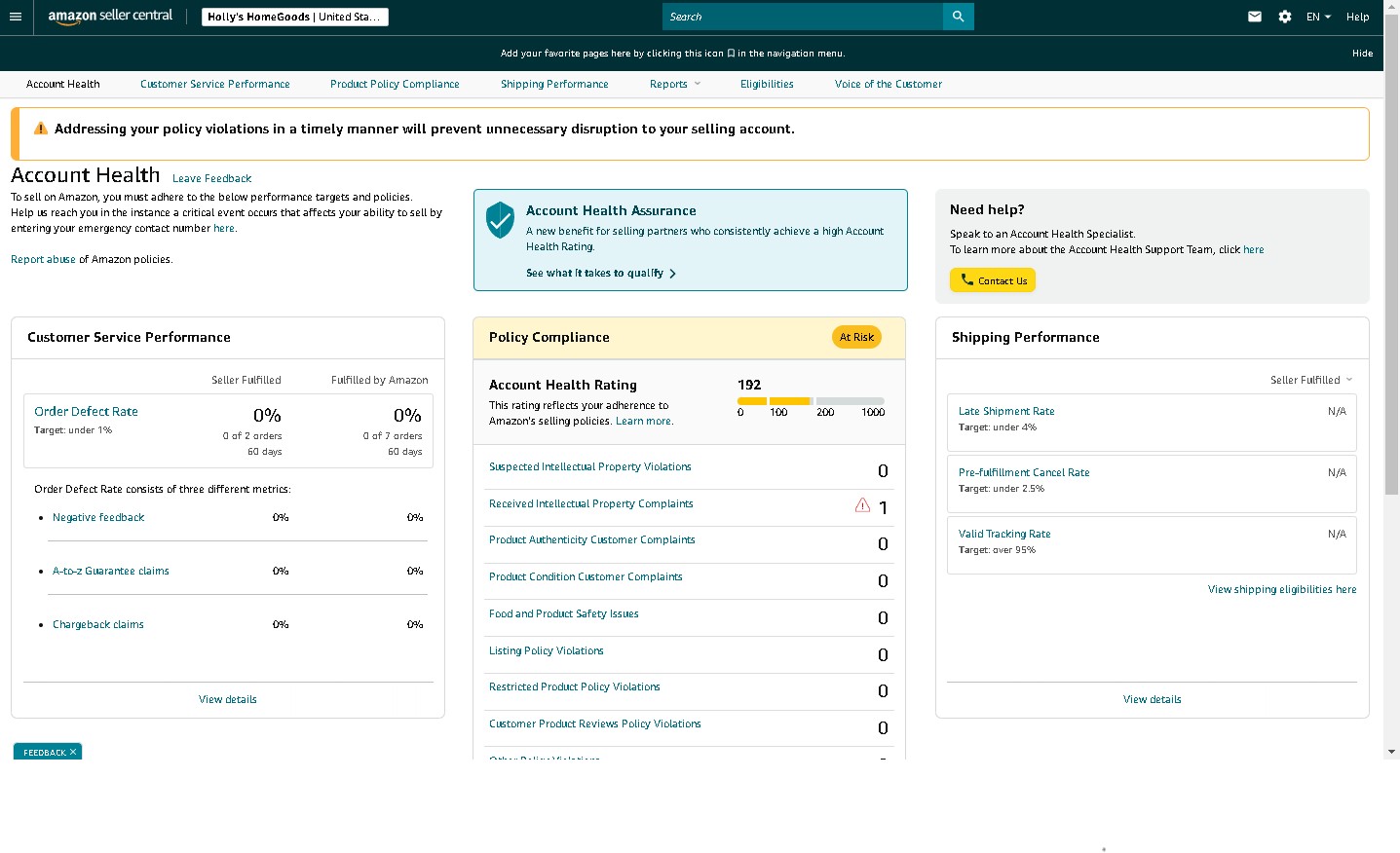Focus the Search input field
Screen dimensions: 1400x853
click(x=803, y=17)
